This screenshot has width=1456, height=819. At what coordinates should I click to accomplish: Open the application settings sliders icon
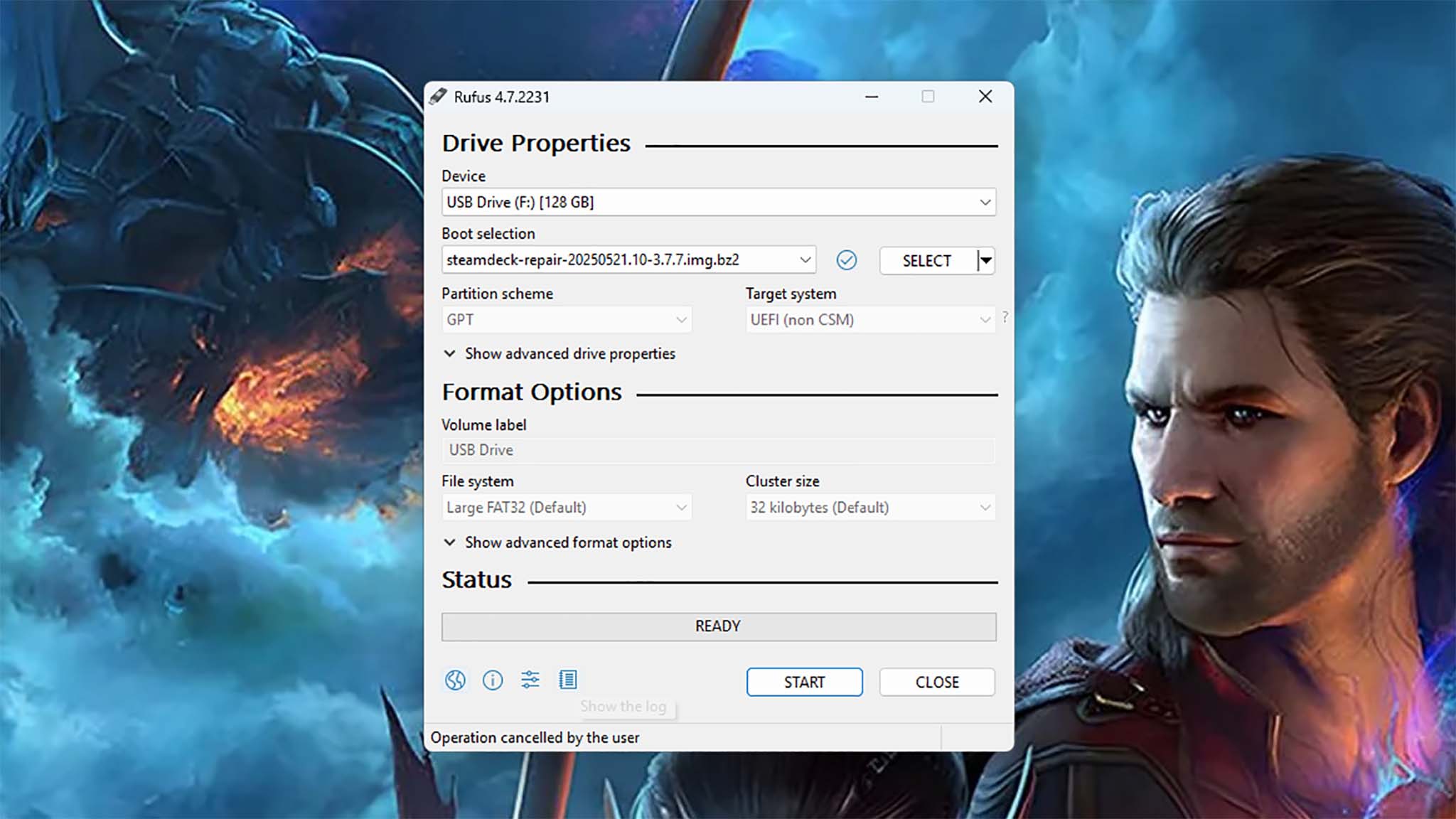tap(530, 680)
